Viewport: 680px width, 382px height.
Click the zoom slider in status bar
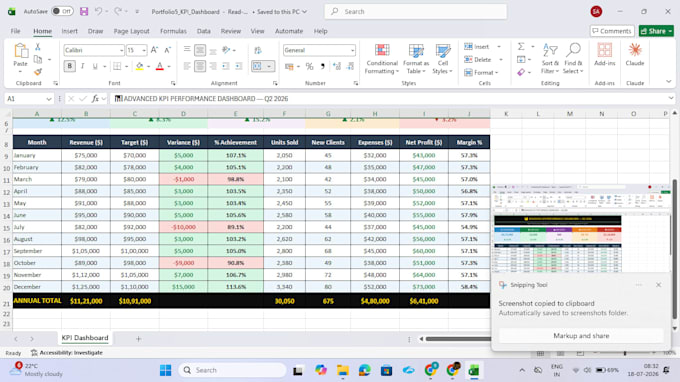pyautogui.click(x=624, y=353)
